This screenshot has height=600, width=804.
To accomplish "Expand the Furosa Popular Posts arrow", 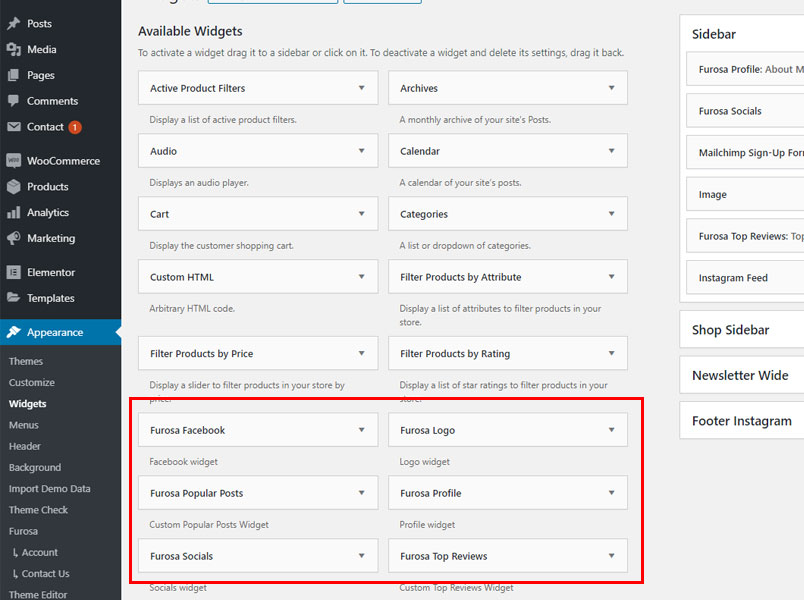I will tap(361, 493).
